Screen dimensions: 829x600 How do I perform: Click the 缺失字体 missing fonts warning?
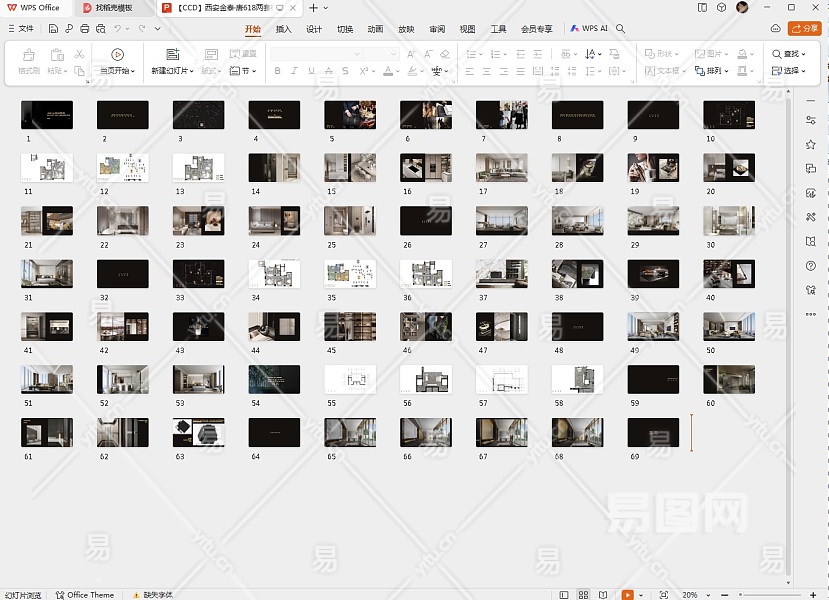153,594
